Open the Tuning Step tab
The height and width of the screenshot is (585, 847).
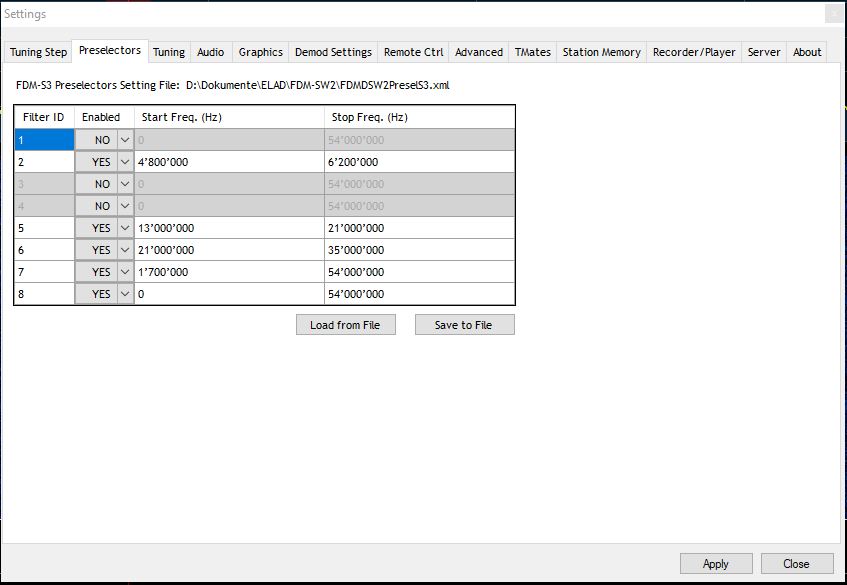pos(39,52)
